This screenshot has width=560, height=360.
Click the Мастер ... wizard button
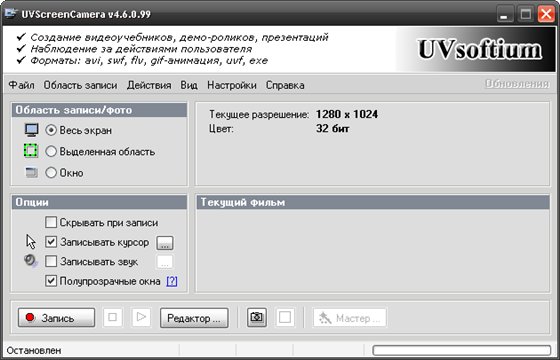(x=350, y=318)
